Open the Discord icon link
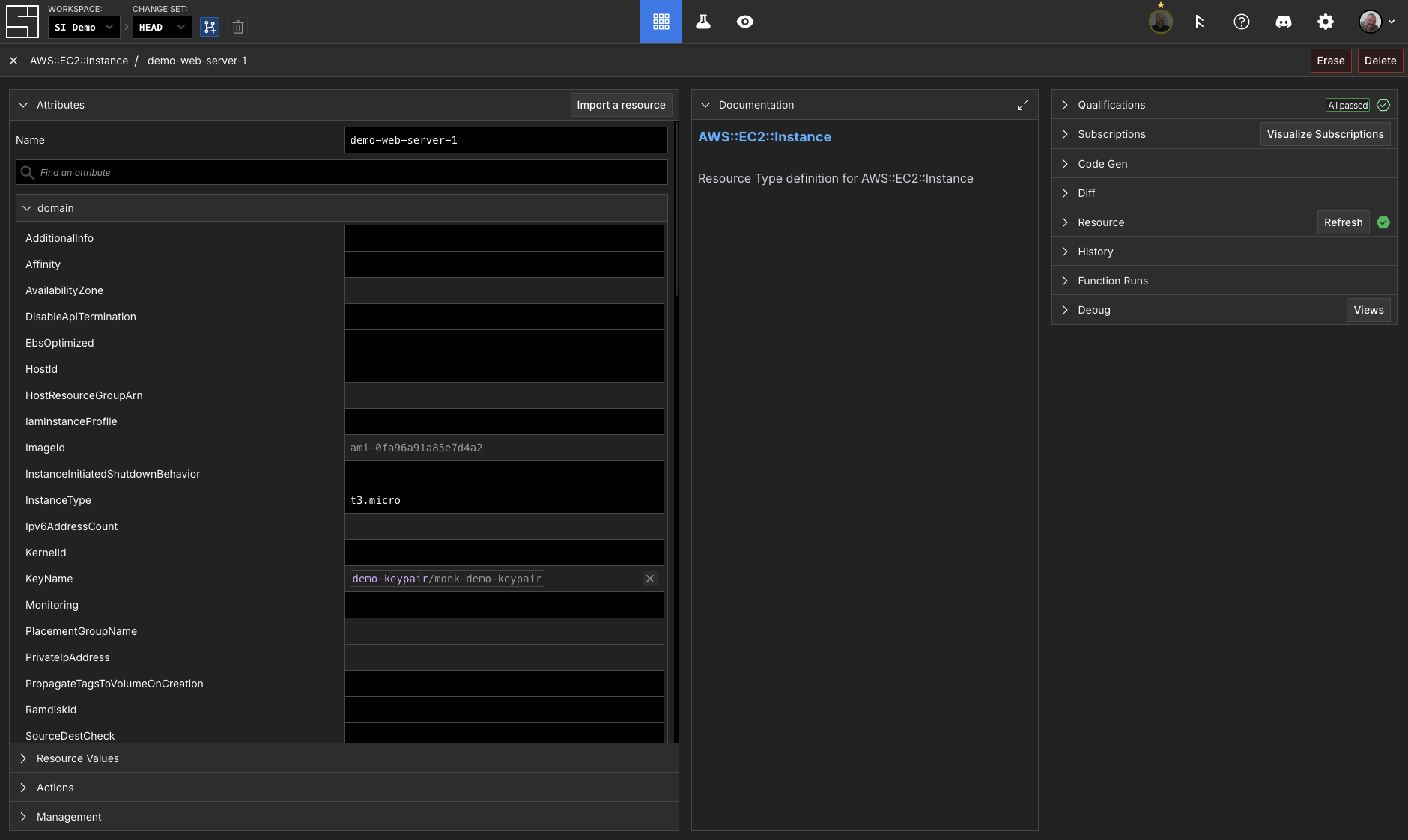This screenshot has width=1408, height=840. 1283,22
